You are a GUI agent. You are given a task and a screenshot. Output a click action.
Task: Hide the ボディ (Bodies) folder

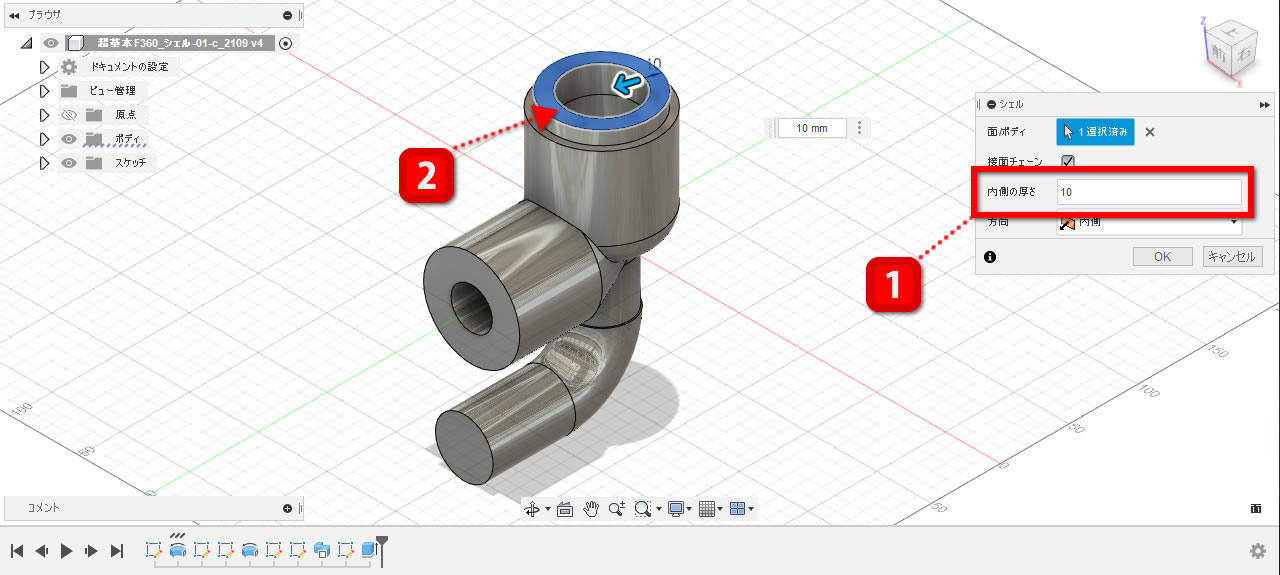(69, 139)
